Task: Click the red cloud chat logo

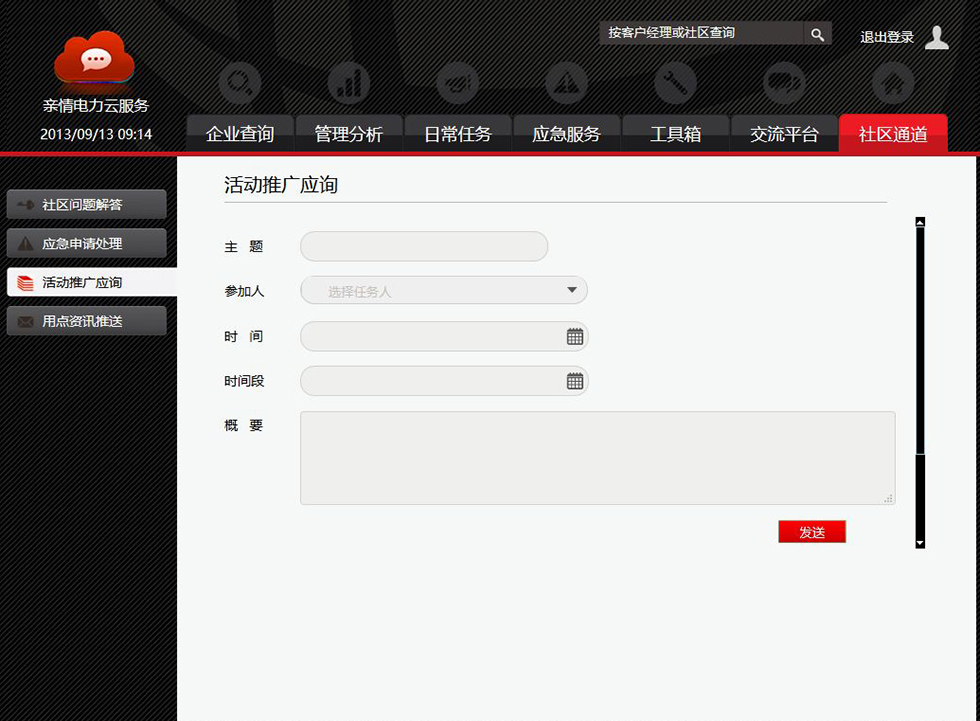Action: coord(94,57)
